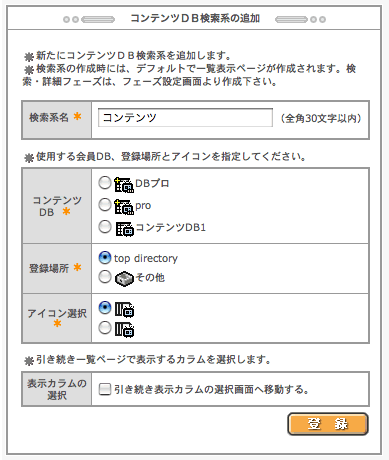The image size is (389, 460).
Task: Click the 登録 register button
Action: (x=328, y=424)
